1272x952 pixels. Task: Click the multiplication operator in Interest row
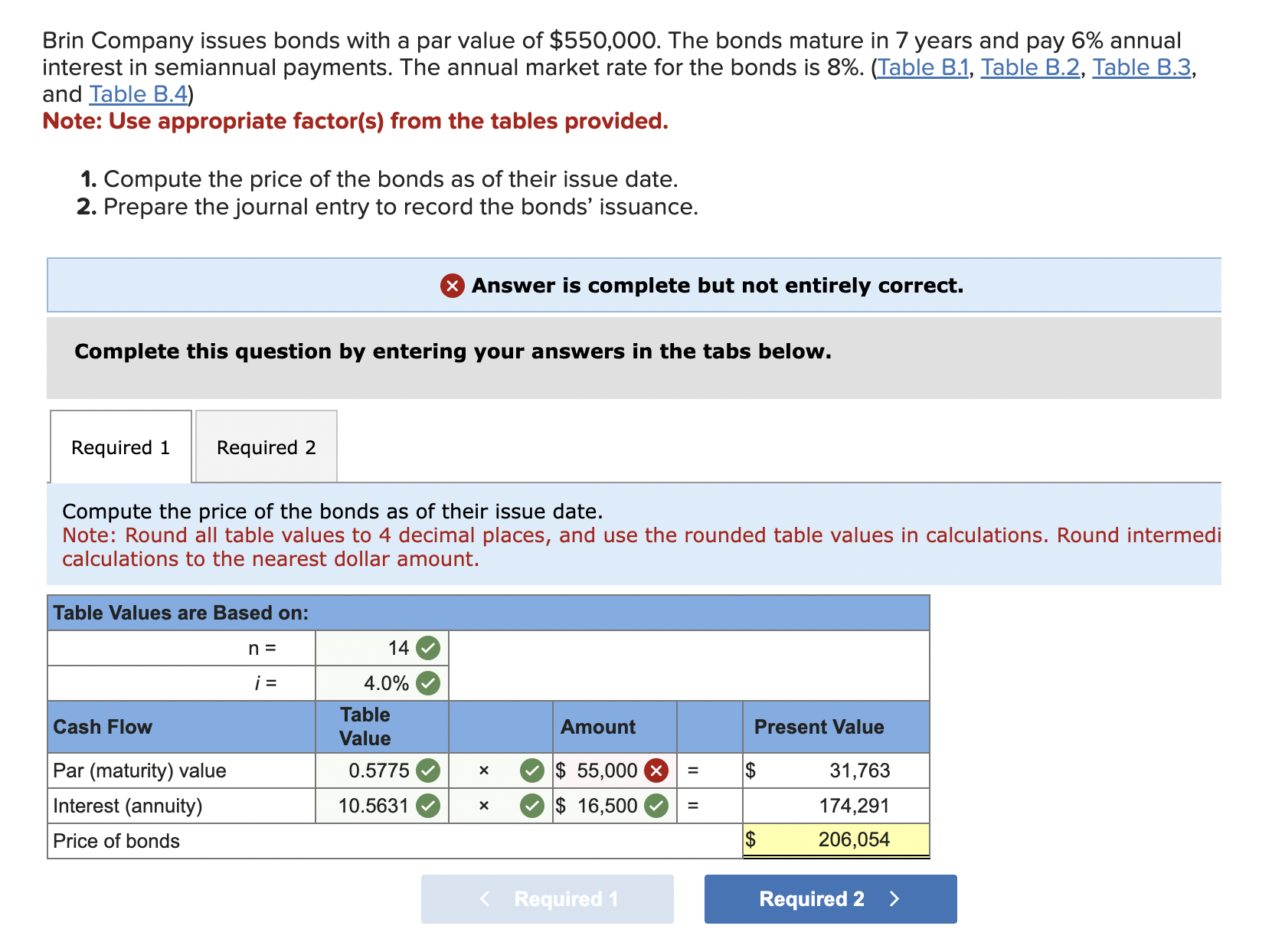[x=483, y=806]
